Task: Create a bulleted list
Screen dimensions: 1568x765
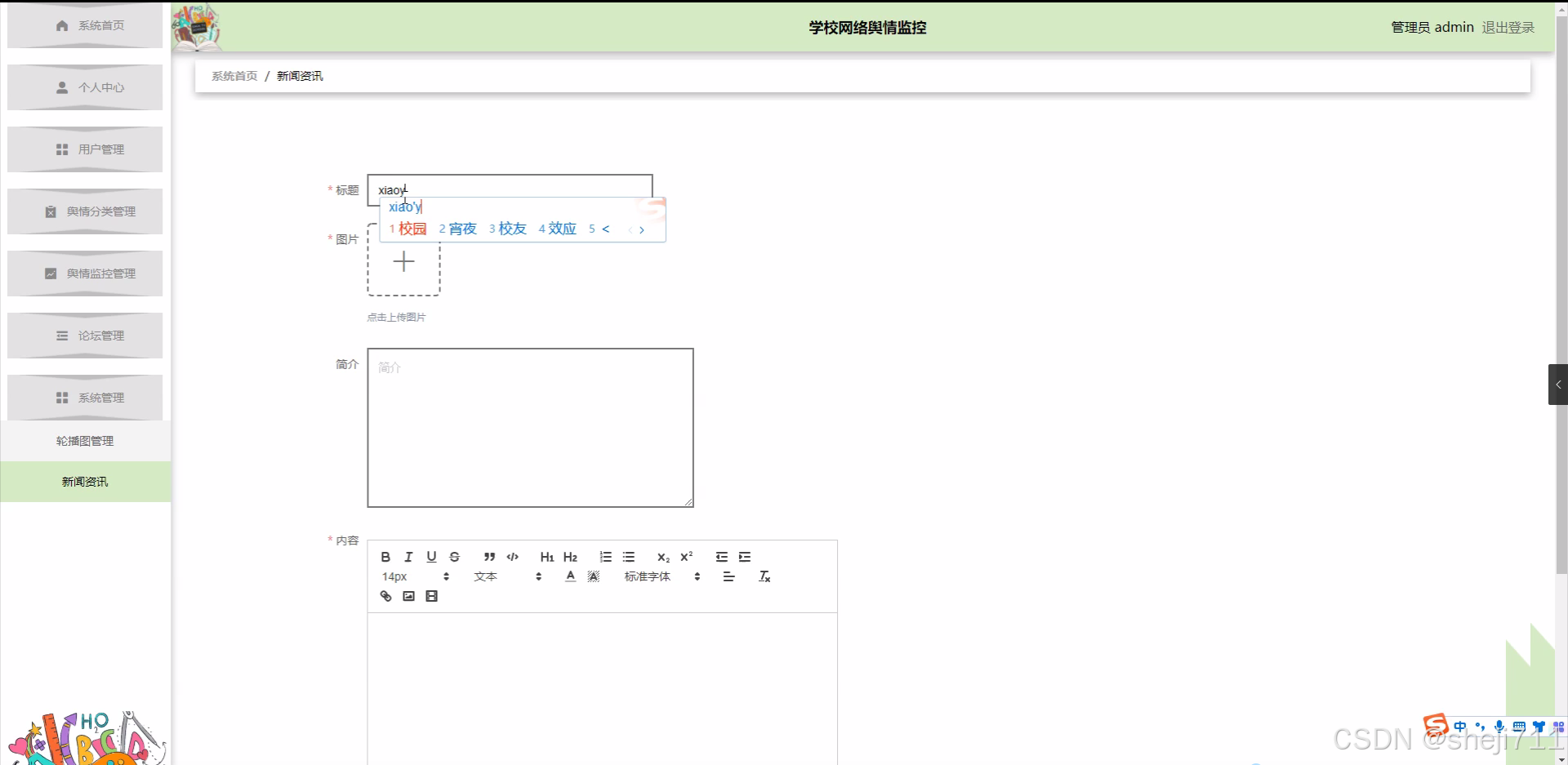Action: pyautogui.click(x=628, y=557)
